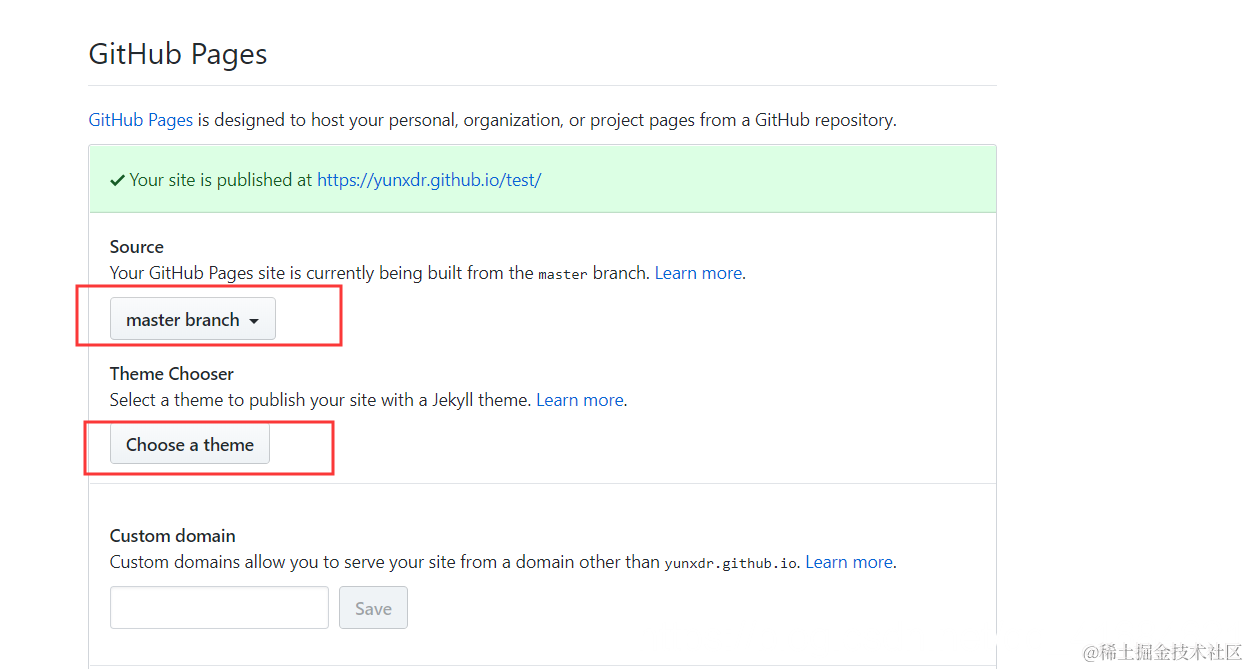Open the published site link yunxdr.github.io/test
The width and height of the screenshot is (1249, 669).
point(429,180)
